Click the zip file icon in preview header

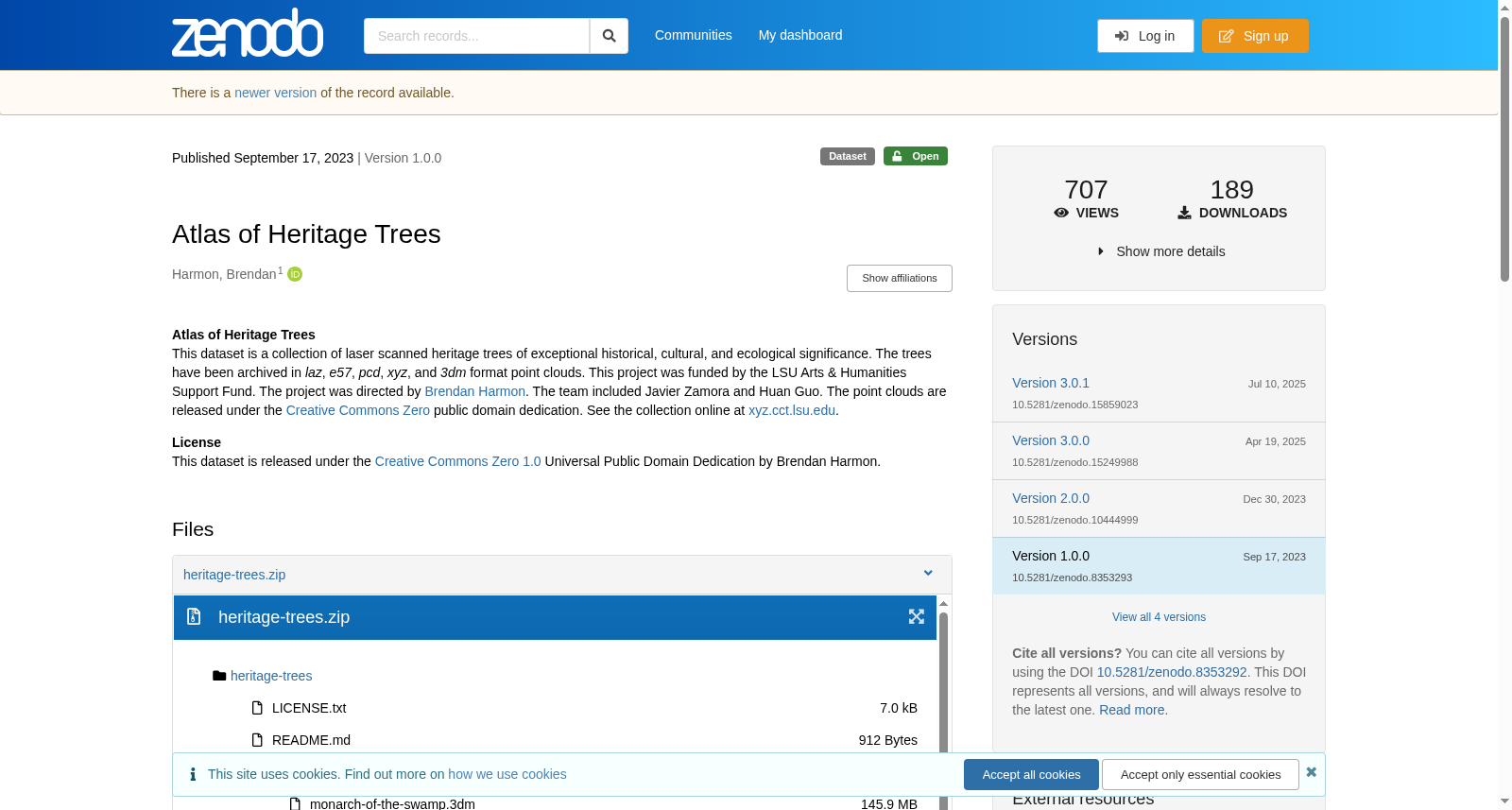pyautogui.click(x=194, y=616)
